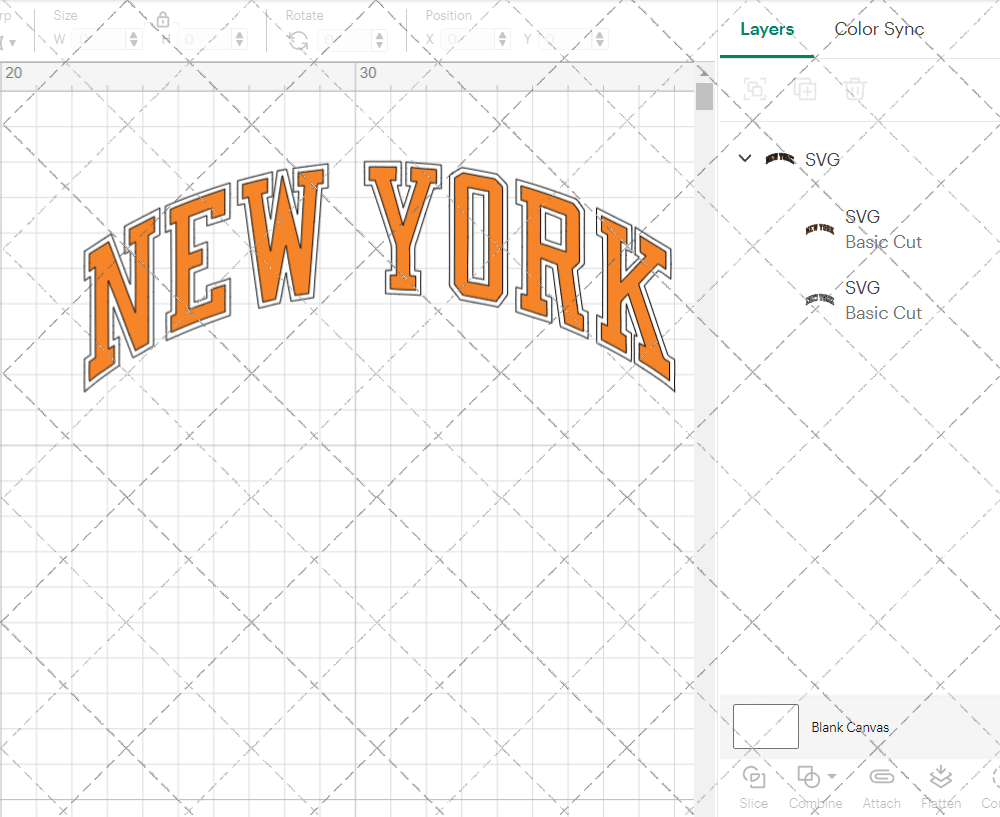This screenshot has width=1000, height=817.
Task: Select the Flatten tool
Action: point(940,786)
